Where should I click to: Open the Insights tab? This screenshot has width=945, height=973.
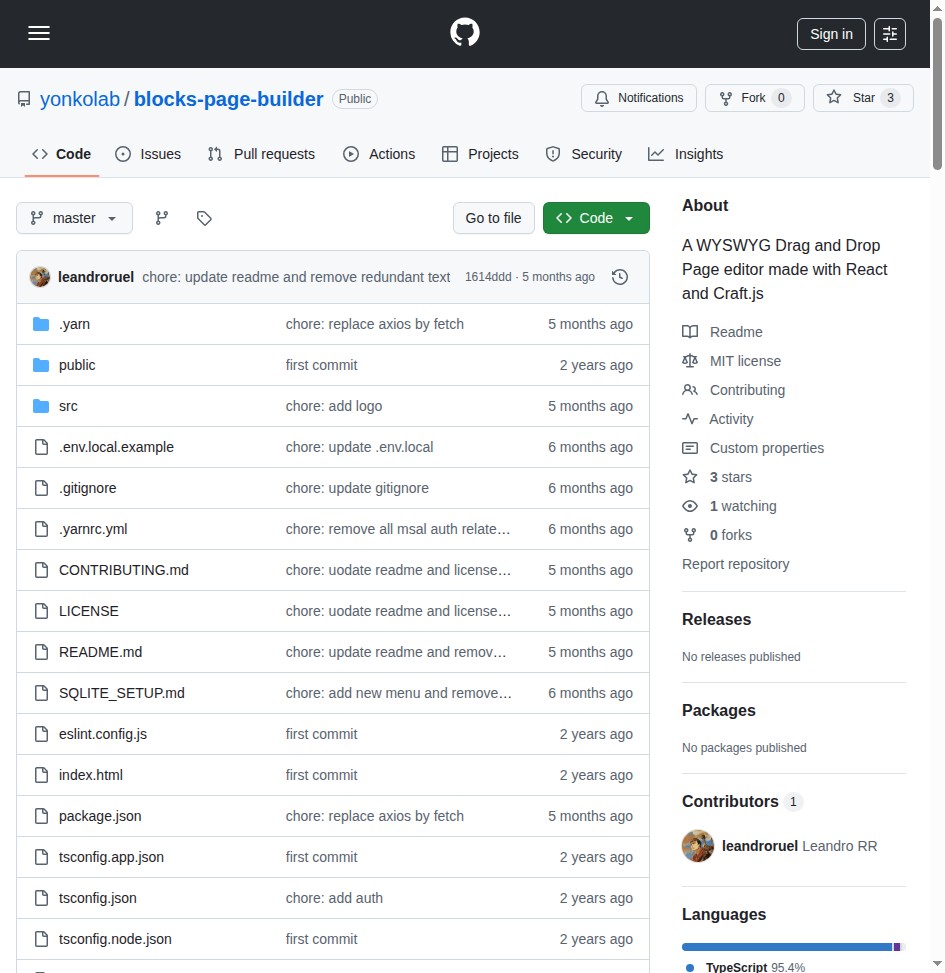686,154
